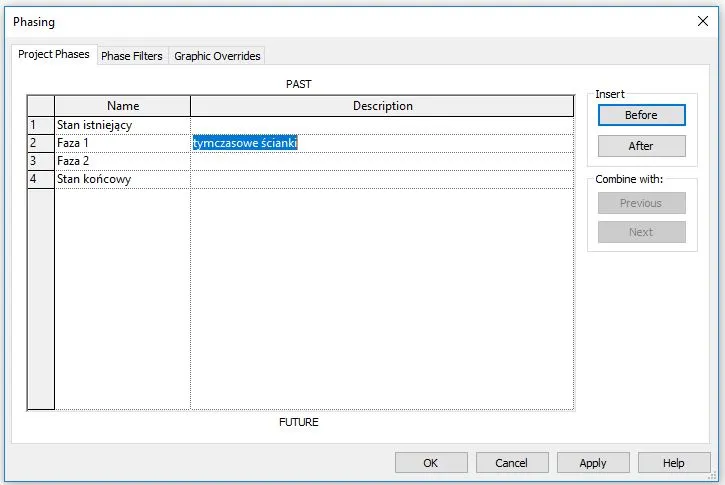725x485 pixels.
Task: Click the Insert After button
Action: [x=641, y=146]
